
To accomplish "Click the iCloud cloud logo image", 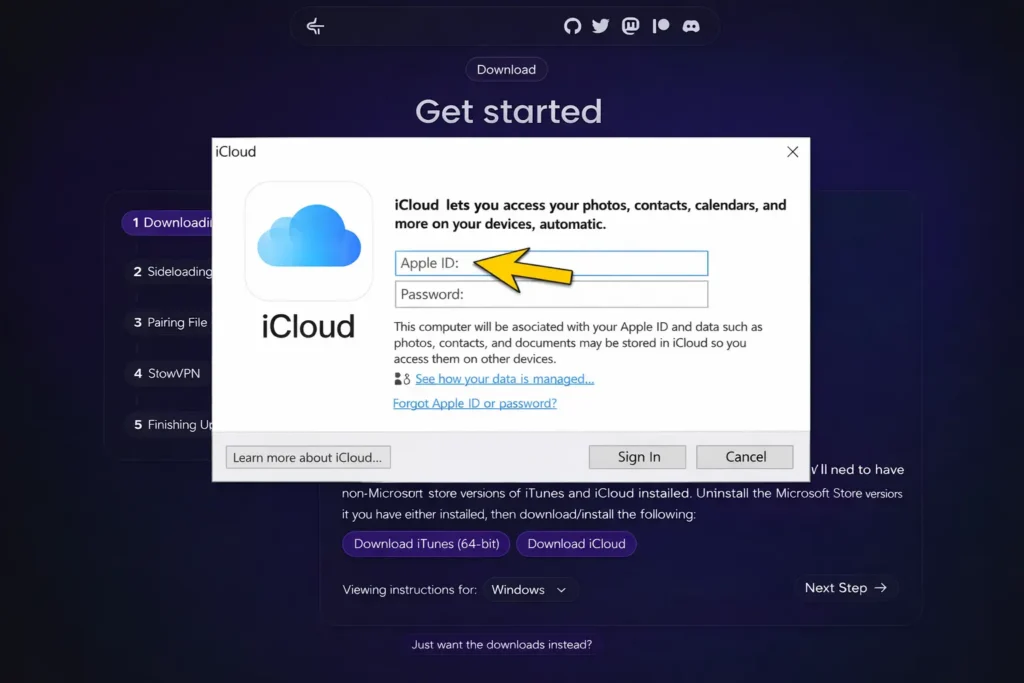I will point(308,240).
